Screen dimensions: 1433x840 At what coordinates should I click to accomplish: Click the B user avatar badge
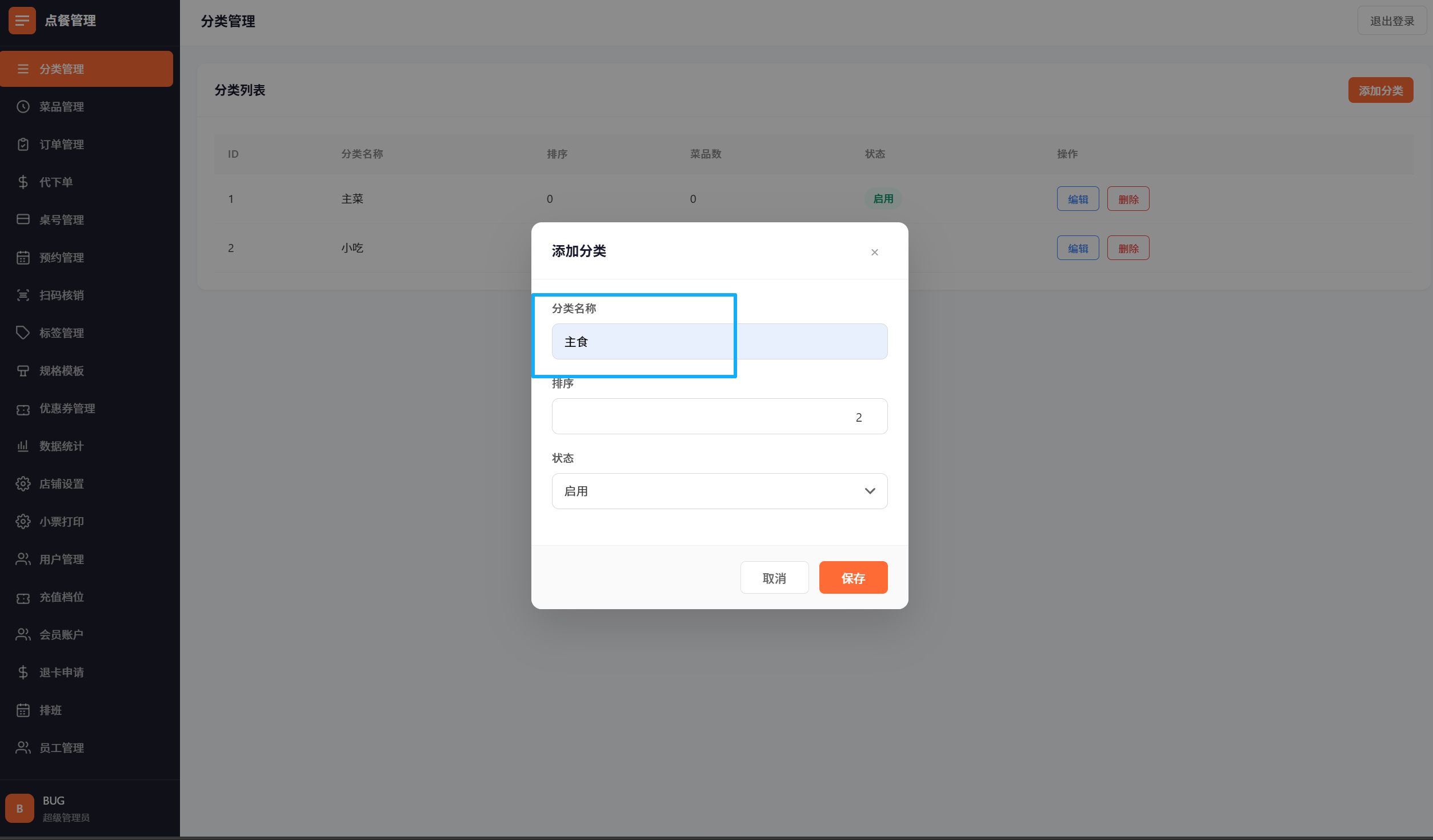(20, 808)
